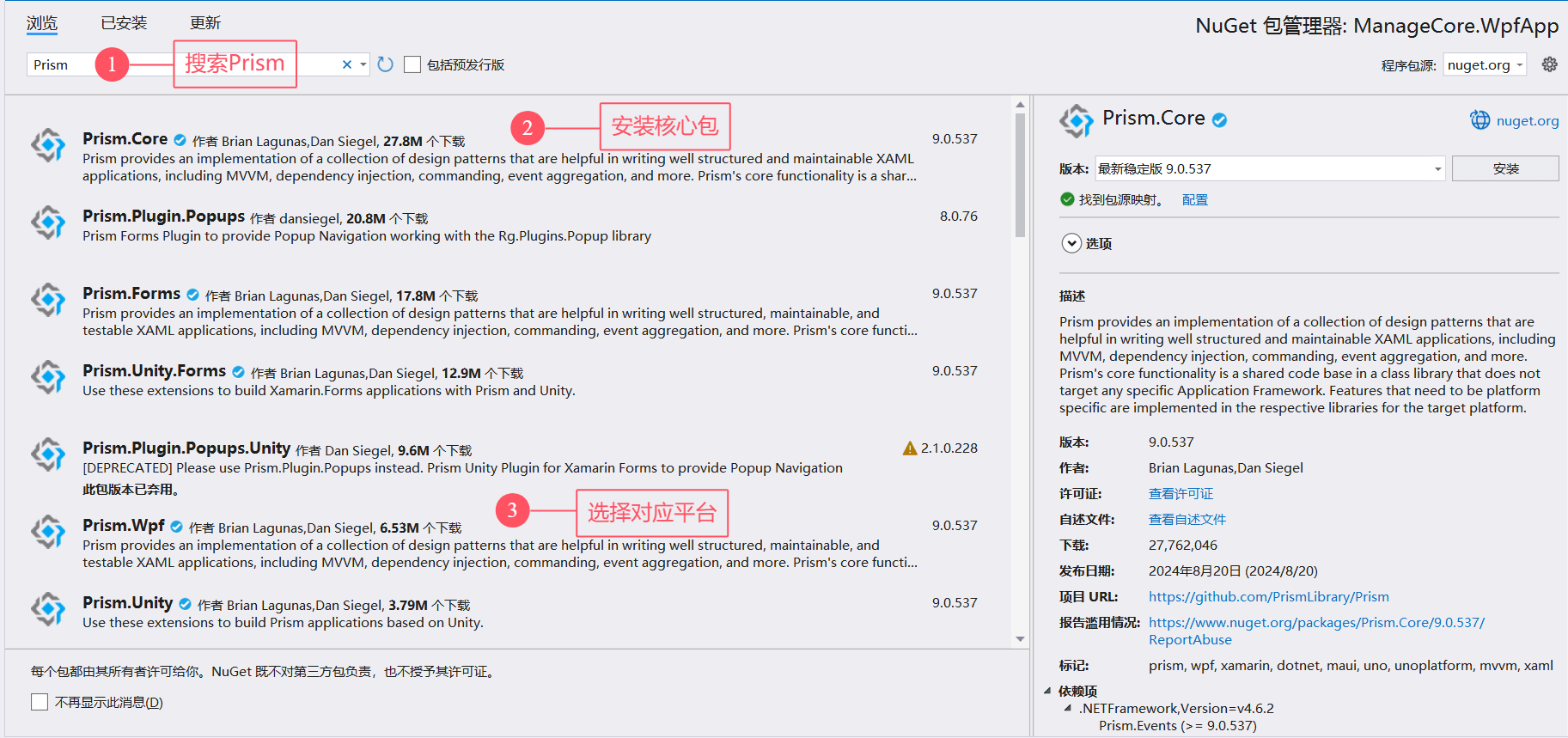Open the search box history dropdown
Image resolution: width=1568 pixels, height=738 pixels.
(363, 64)
